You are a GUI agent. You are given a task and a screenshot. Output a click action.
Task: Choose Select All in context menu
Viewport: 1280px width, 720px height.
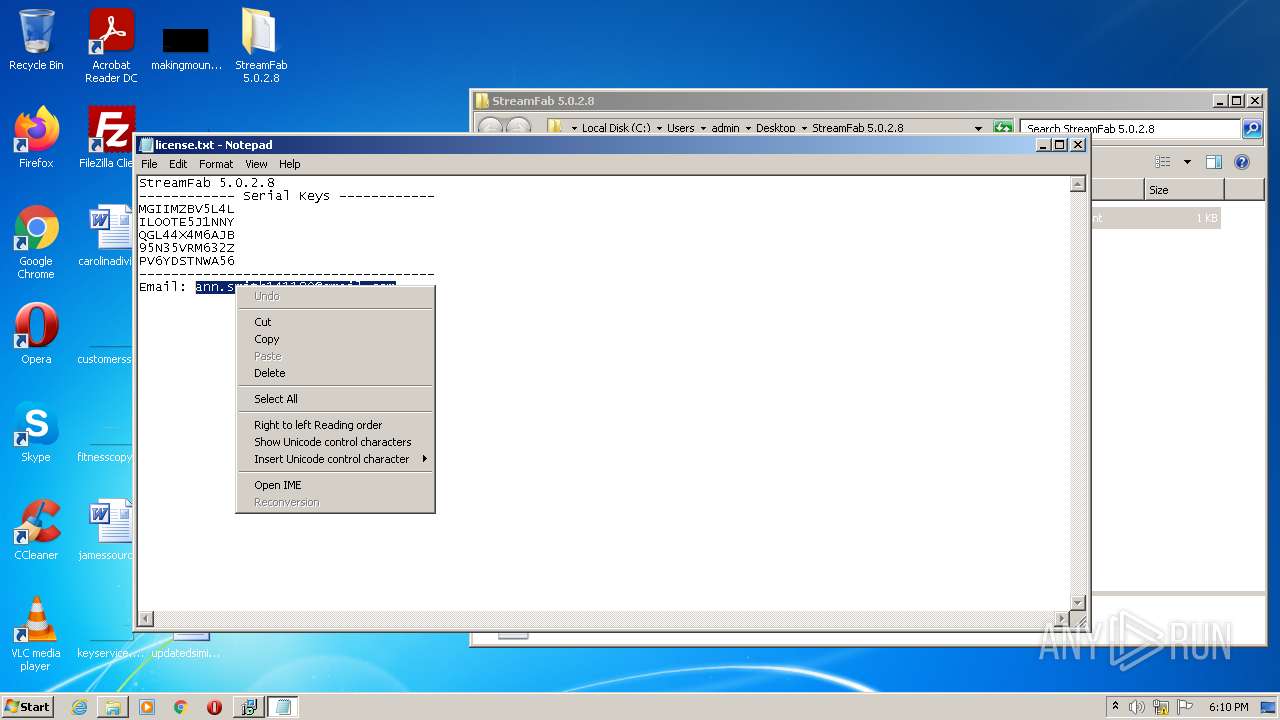coord(335,399)
